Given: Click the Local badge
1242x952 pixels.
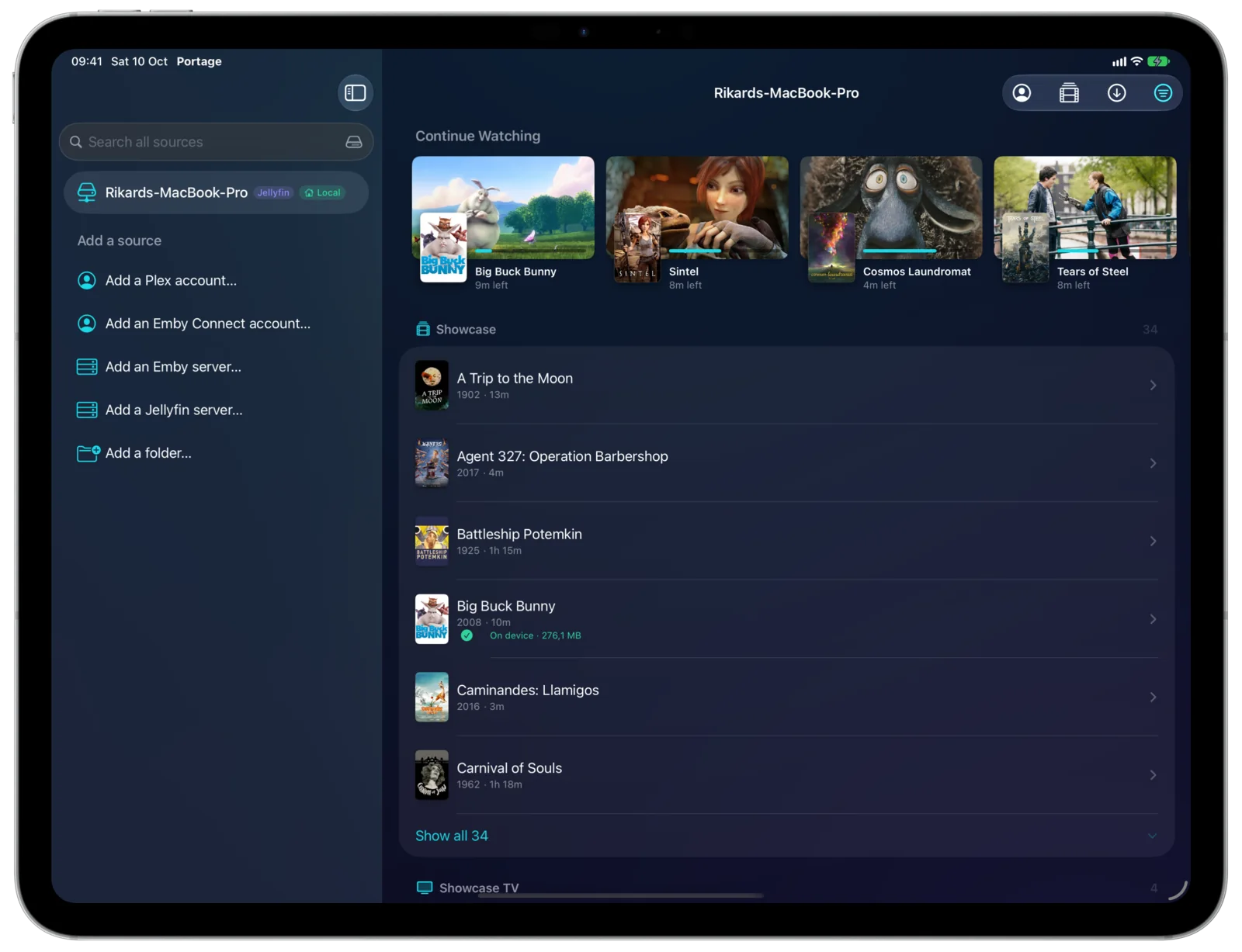Looking at the screenshot, I should click(323, 192).
